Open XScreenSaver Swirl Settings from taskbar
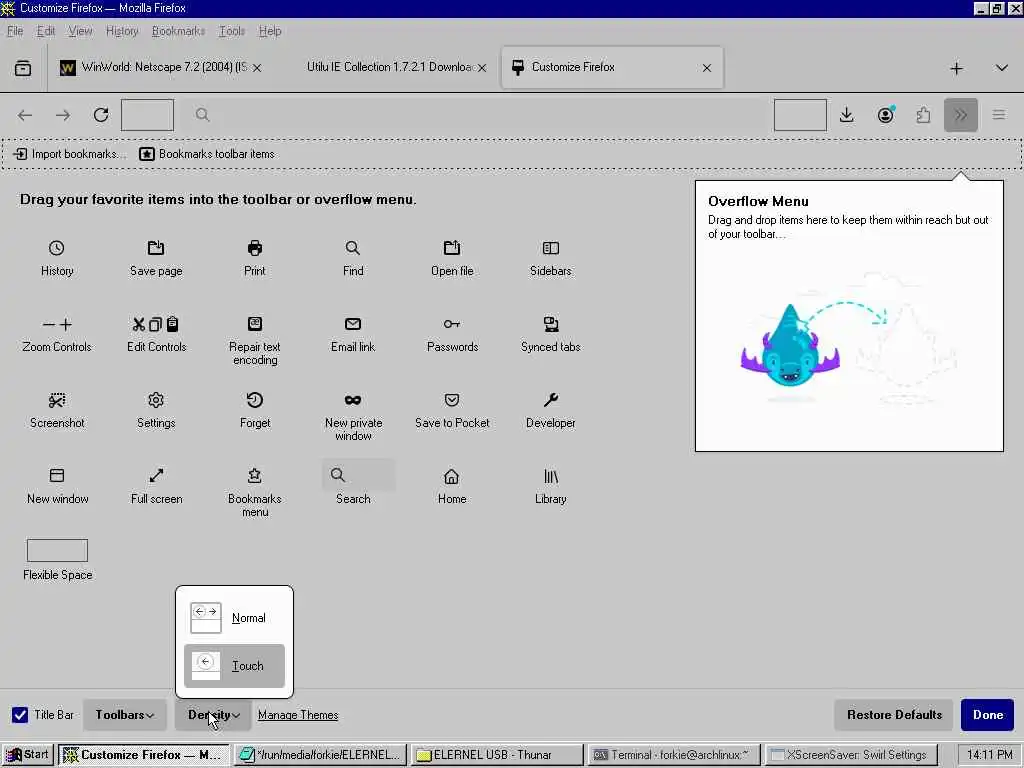The image size is (1024, 768). tap(850, 755)
